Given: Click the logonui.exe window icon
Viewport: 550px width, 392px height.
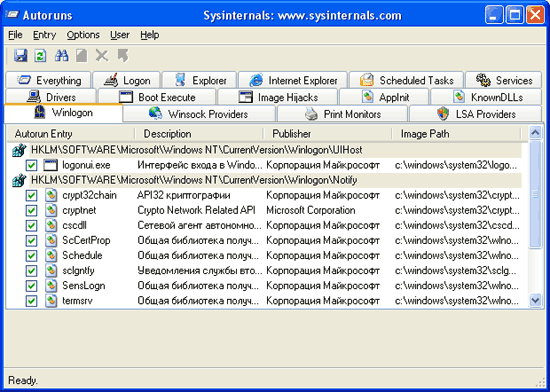Looking at the screenshot, I should pos(51,165).
